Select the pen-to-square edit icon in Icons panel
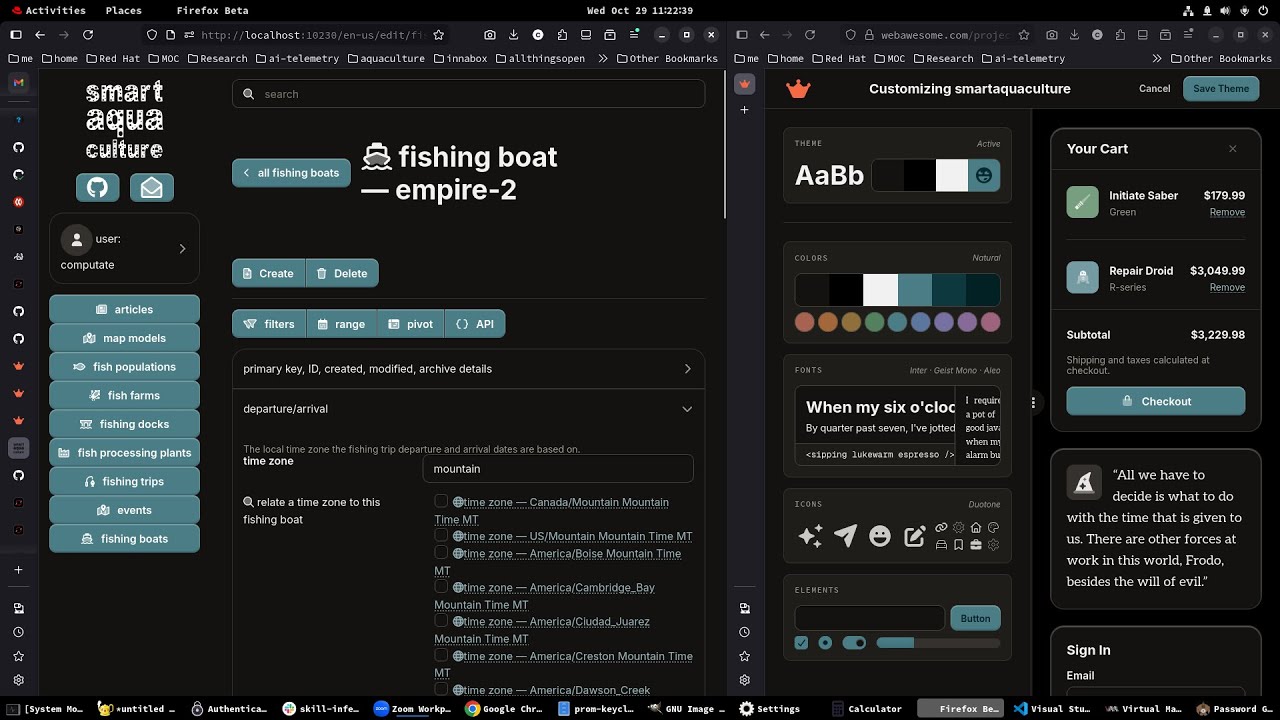 tap(914, 537)
